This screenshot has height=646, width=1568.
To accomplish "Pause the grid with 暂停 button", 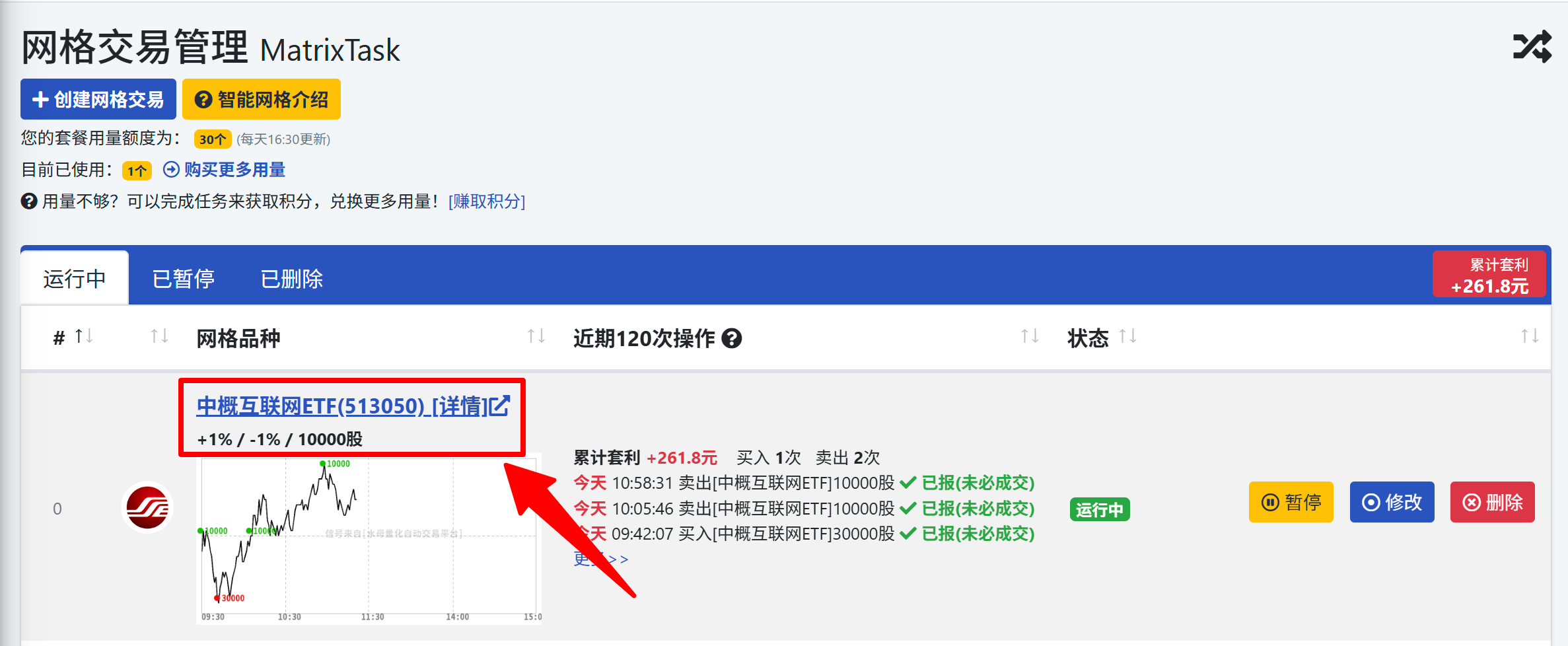I will [1291, 502].
